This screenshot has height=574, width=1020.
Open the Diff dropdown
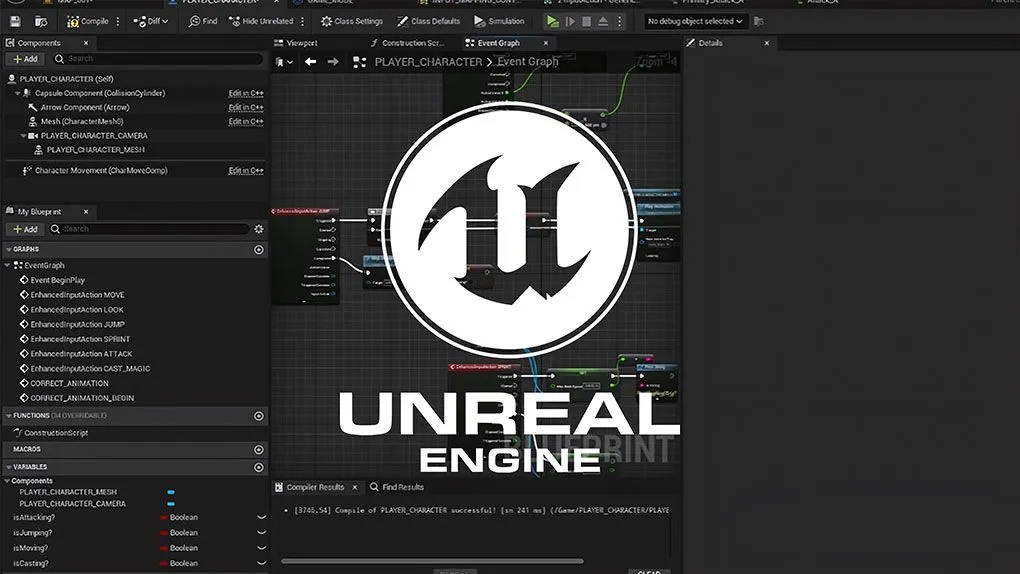[x=150, y=21]
